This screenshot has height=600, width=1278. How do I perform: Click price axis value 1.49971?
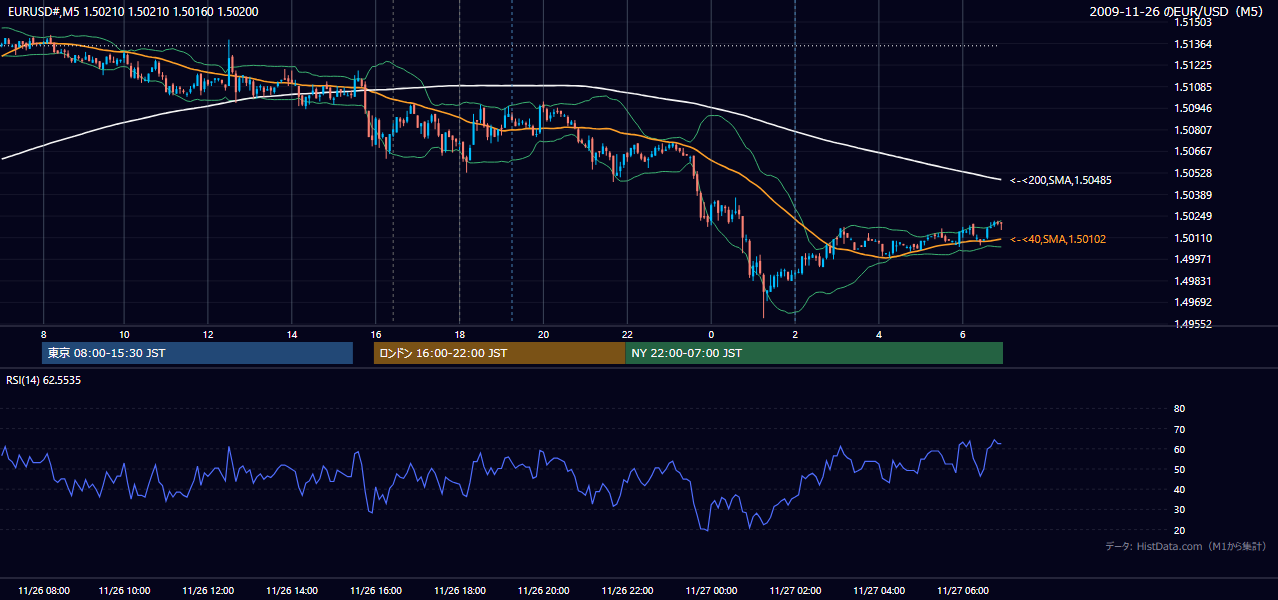coord(1192,259)
